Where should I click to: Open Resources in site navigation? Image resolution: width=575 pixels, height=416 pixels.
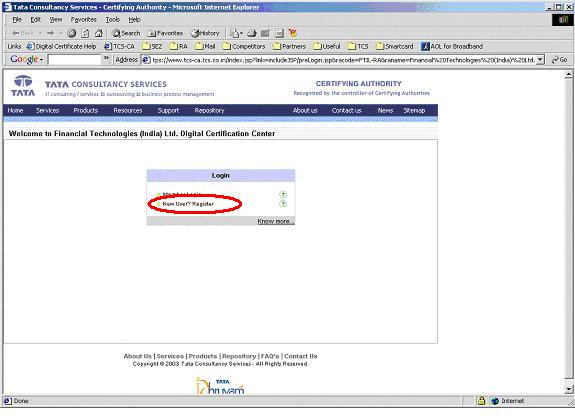pos(128,110)
